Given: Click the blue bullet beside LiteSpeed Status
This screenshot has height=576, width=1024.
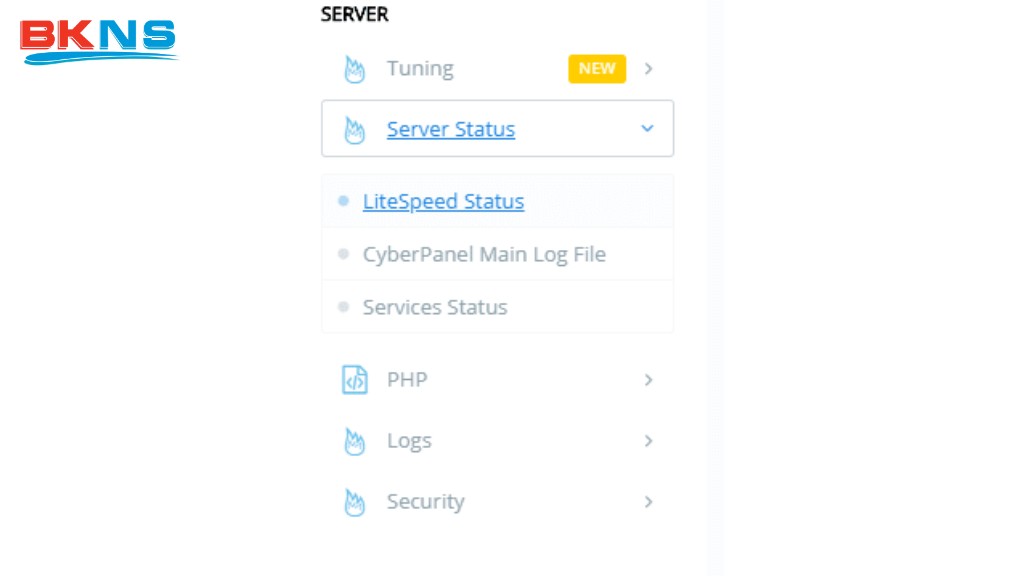Looking at the screenshot, I should (343, 201).
